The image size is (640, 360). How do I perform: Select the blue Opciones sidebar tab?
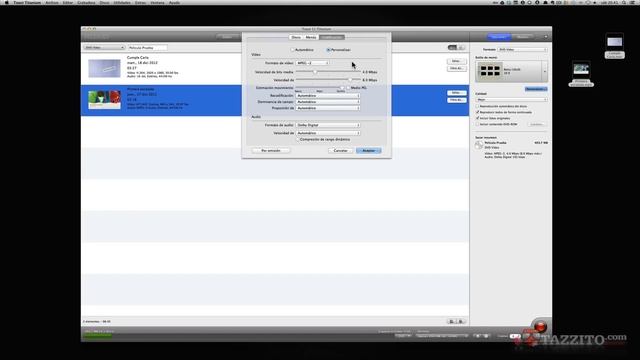(x=498, y=37)
